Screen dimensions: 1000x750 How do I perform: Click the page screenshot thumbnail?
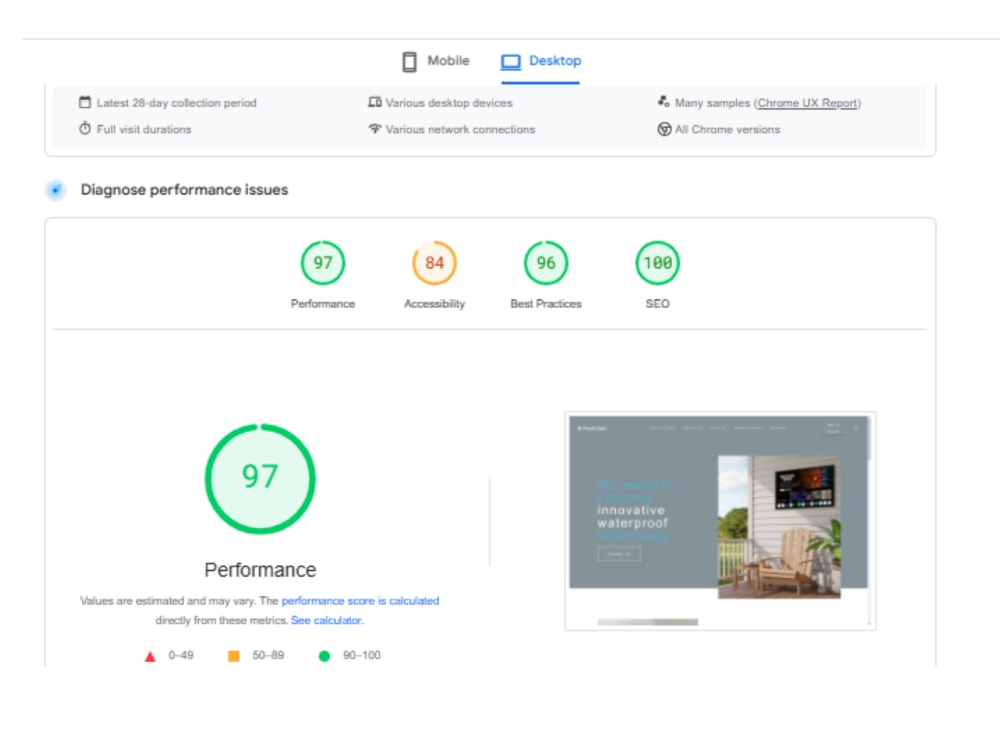click(720, 521)
